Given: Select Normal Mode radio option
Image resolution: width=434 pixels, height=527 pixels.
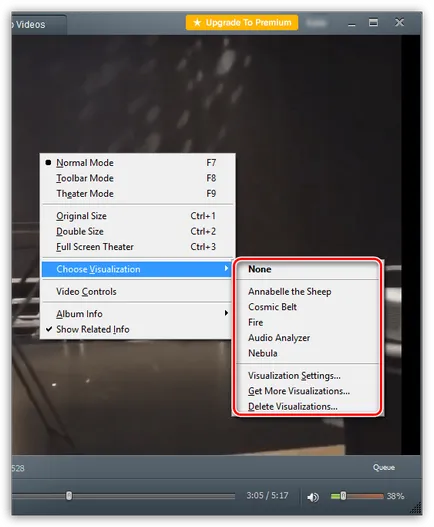Looking at the screenshot, I should [x=138, y=163].
